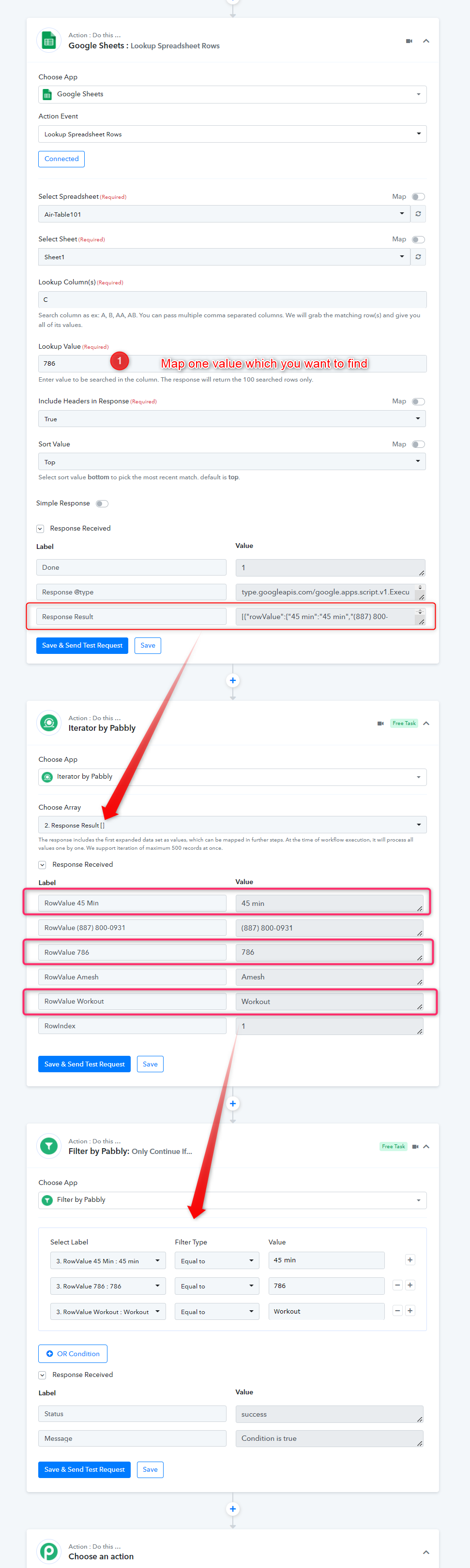This screenshot has height=1568, width=470.
Task: Refresh the Select Spreadsheet list
Action: [x=418, y=214]
